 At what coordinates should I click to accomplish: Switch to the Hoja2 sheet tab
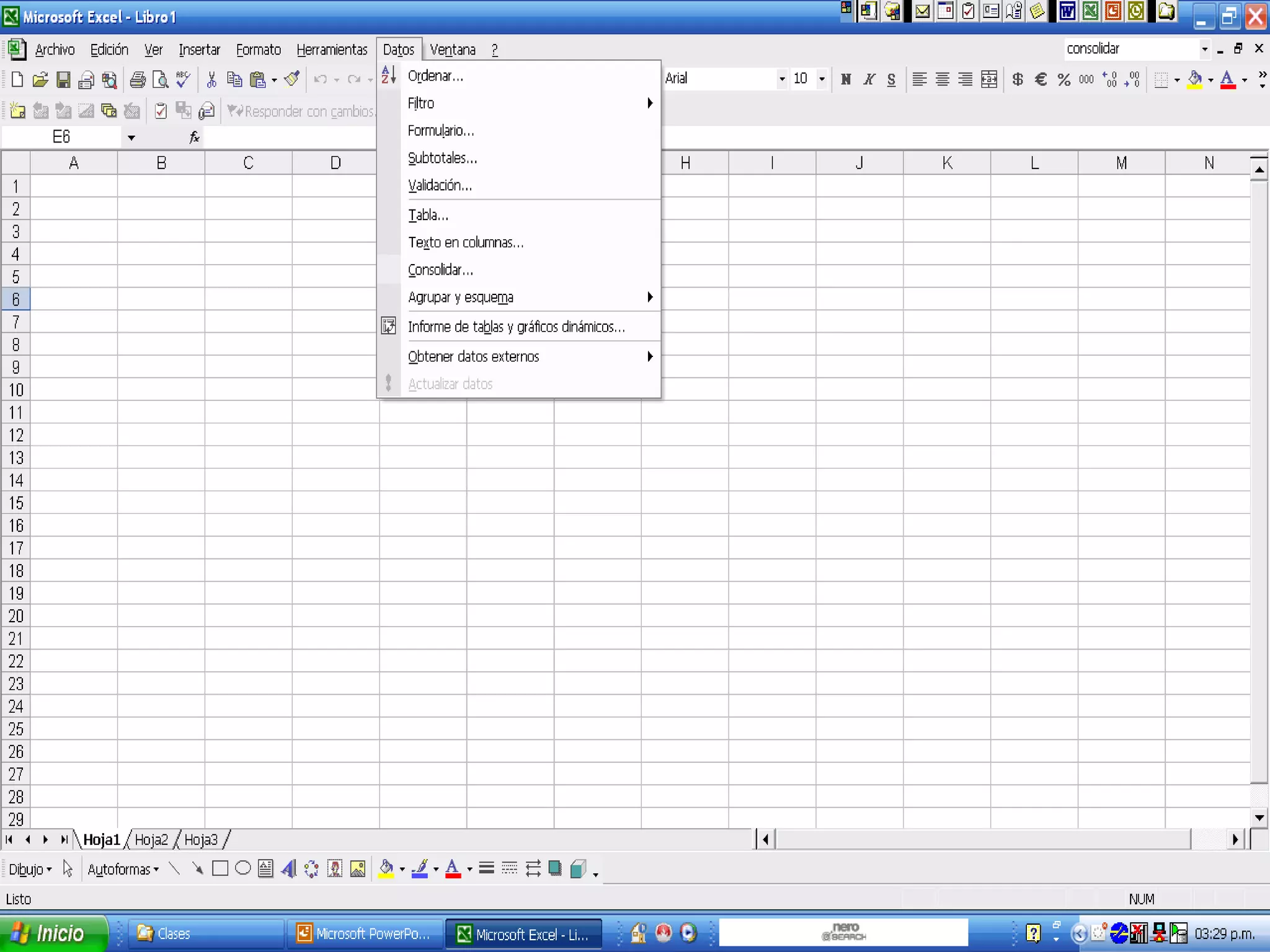pyautogui.click(x=151, y=840)
